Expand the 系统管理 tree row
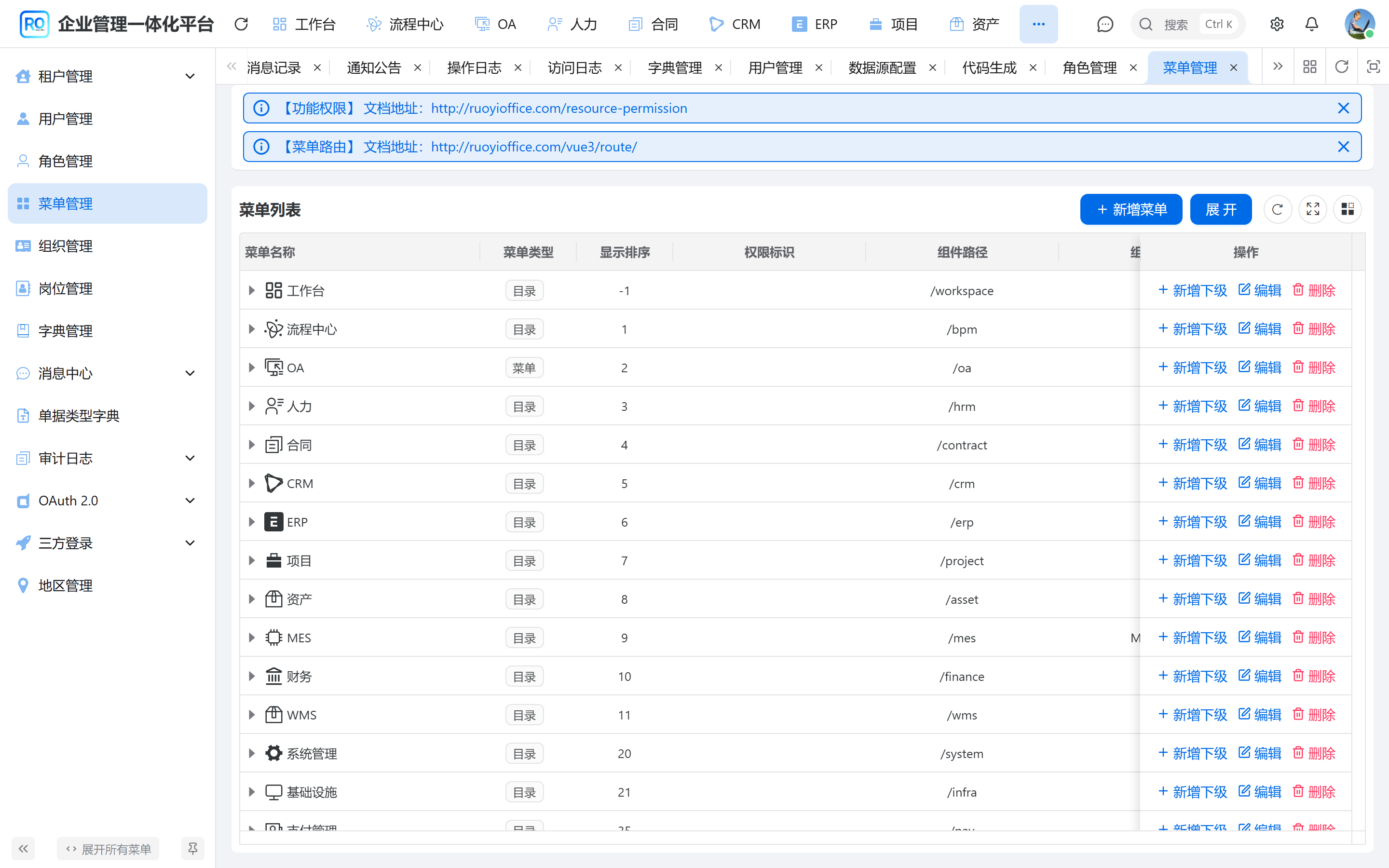 [x=251, y=753]
